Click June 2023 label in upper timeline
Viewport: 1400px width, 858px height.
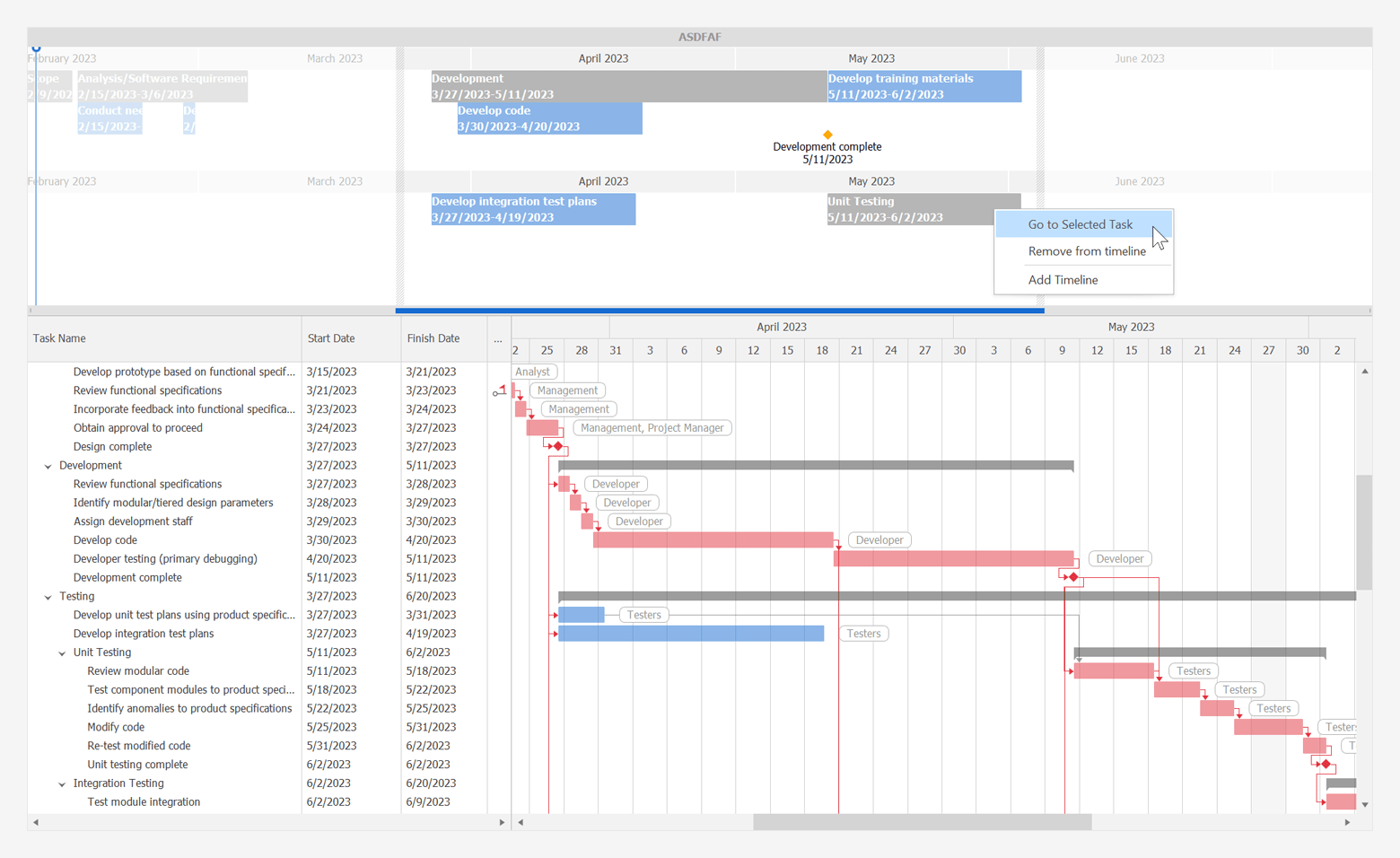pyautogui.click(x=1140, y=58)
